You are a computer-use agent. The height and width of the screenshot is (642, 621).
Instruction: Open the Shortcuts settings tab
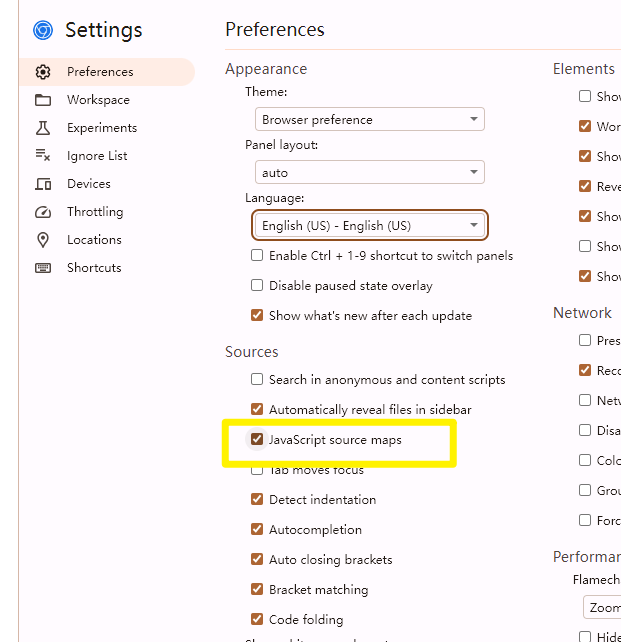pyautogui.click(x=94, y=268)
